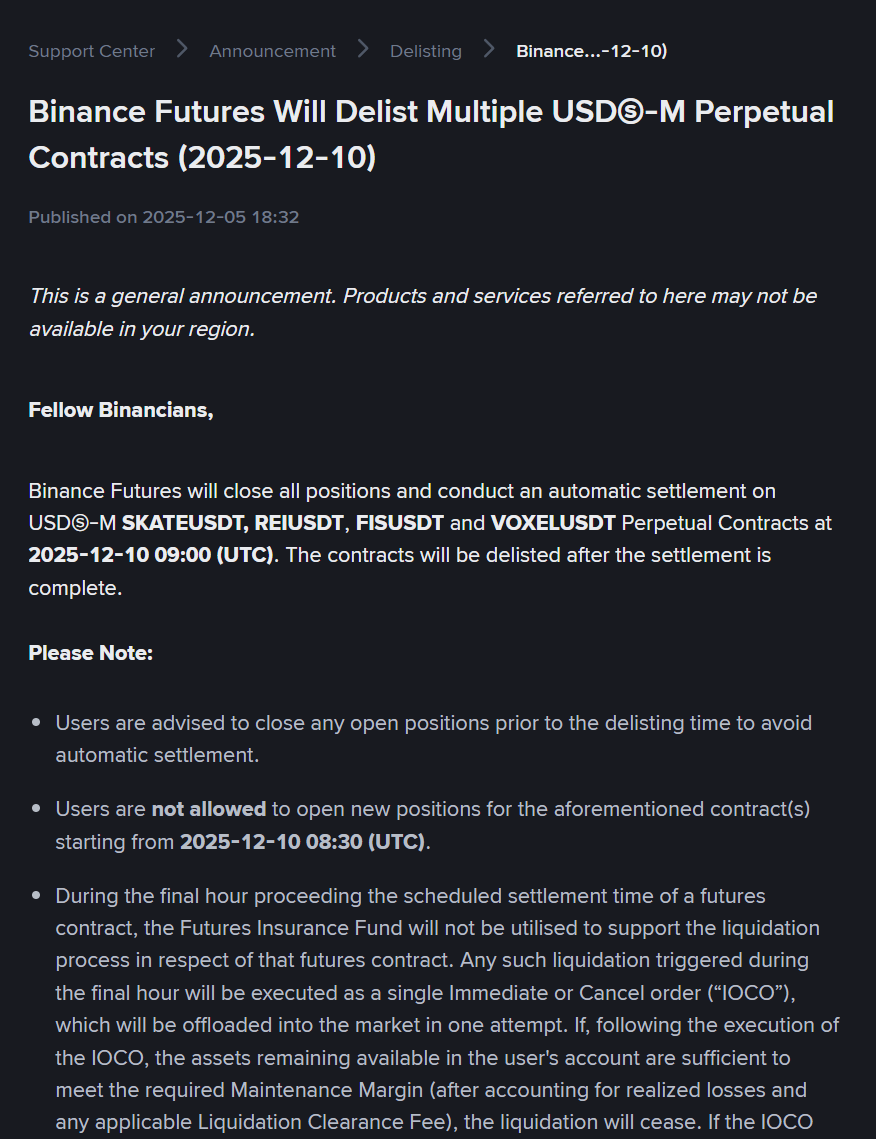Click the bold SKATEUSDT contract name
Viewport: 876px width, 1139px height.
click(185, 523)
